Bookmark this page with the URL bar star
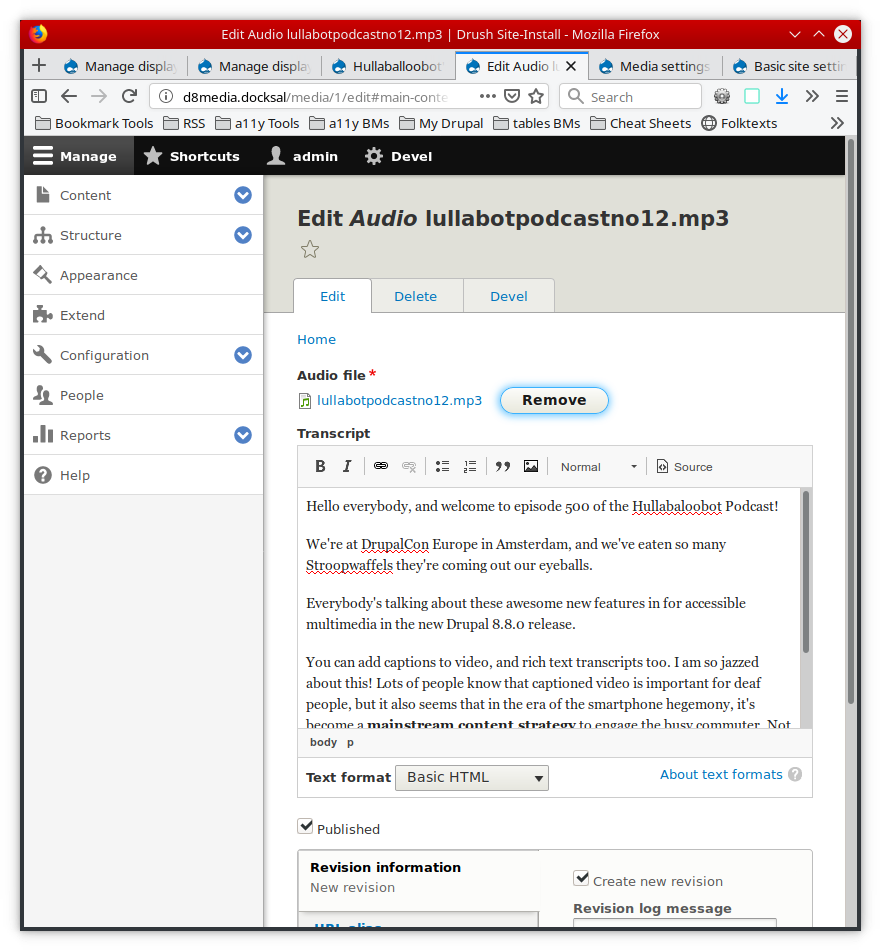 click(x=536, y=96)
